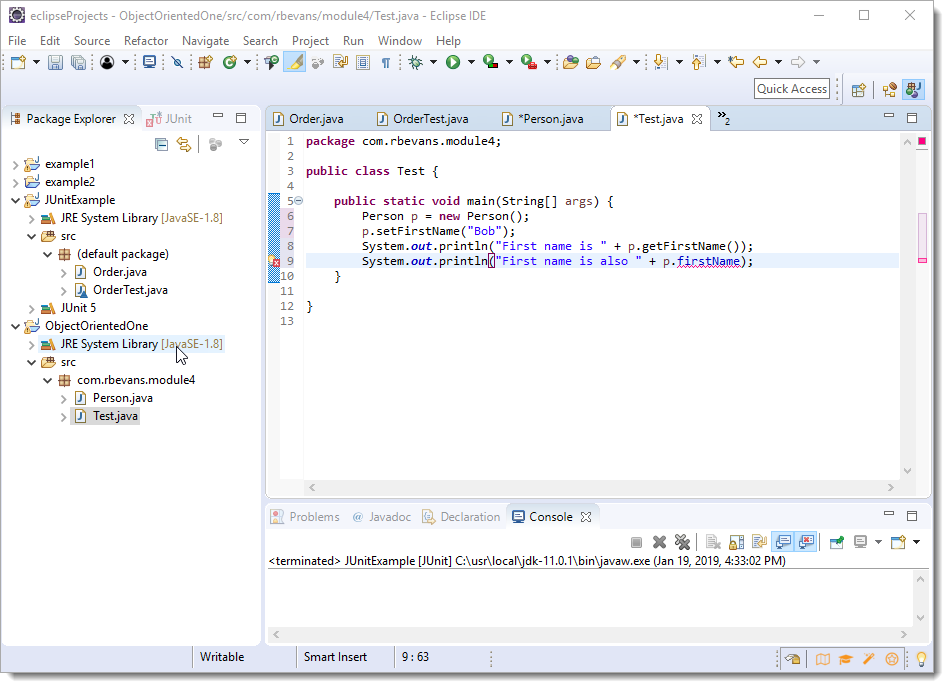Screen dimensions: 949x688
Task: Click the error marker on line 9
Action: coord(274,261)
